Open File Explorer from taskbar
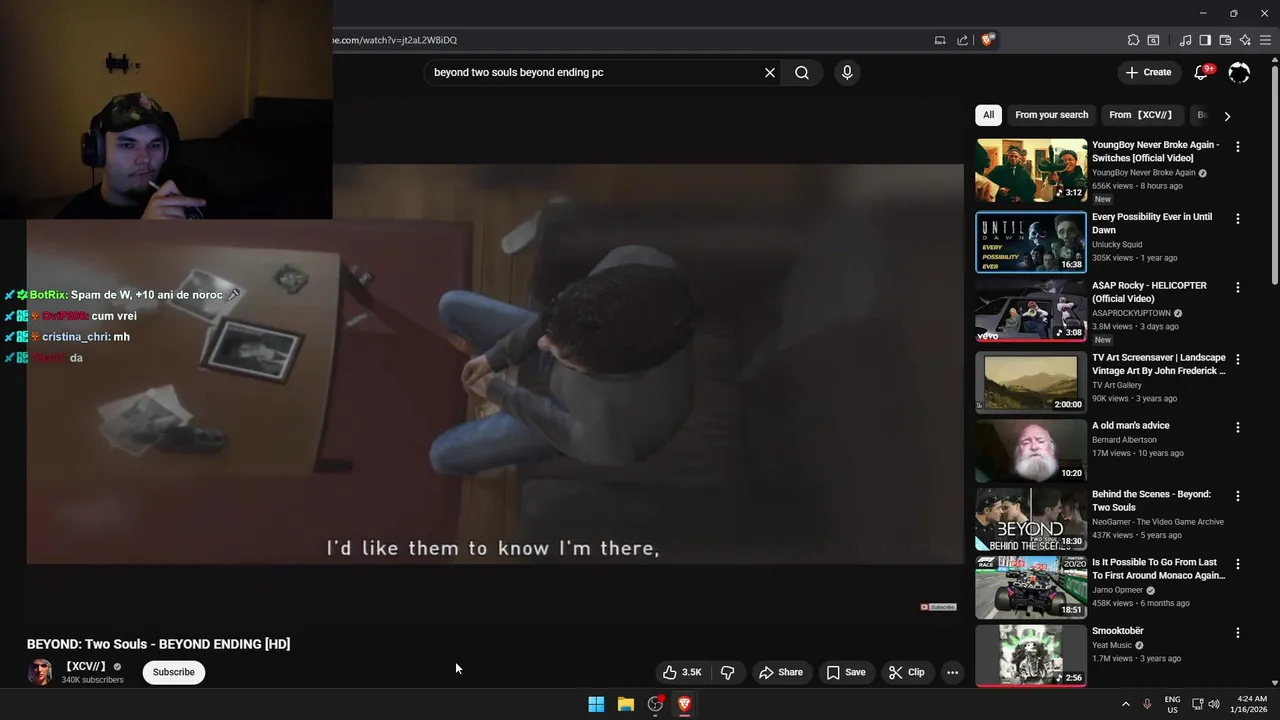1280x720 pixels. (625, 704)
